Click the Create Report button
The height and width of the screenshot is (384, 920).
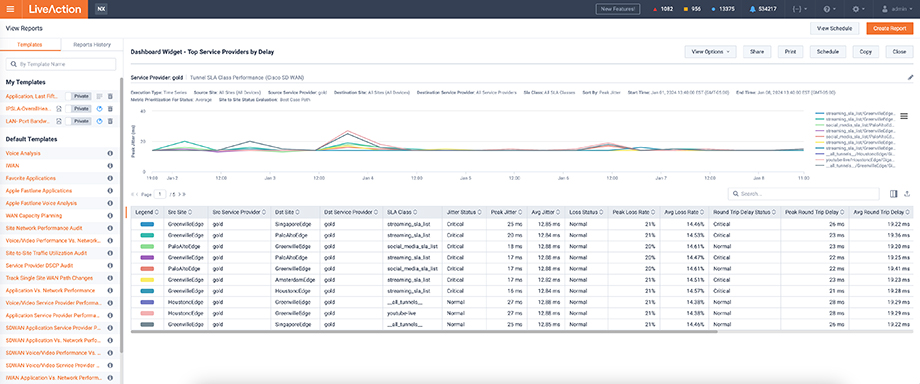889,28
